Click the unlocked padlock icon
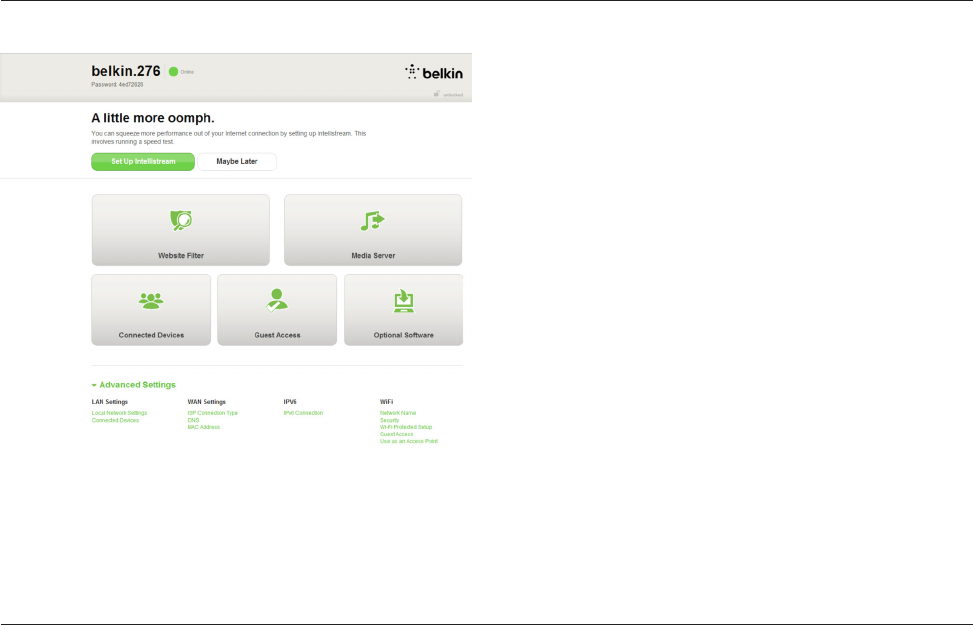Screen dimensions: 973x625 (437, 94)
